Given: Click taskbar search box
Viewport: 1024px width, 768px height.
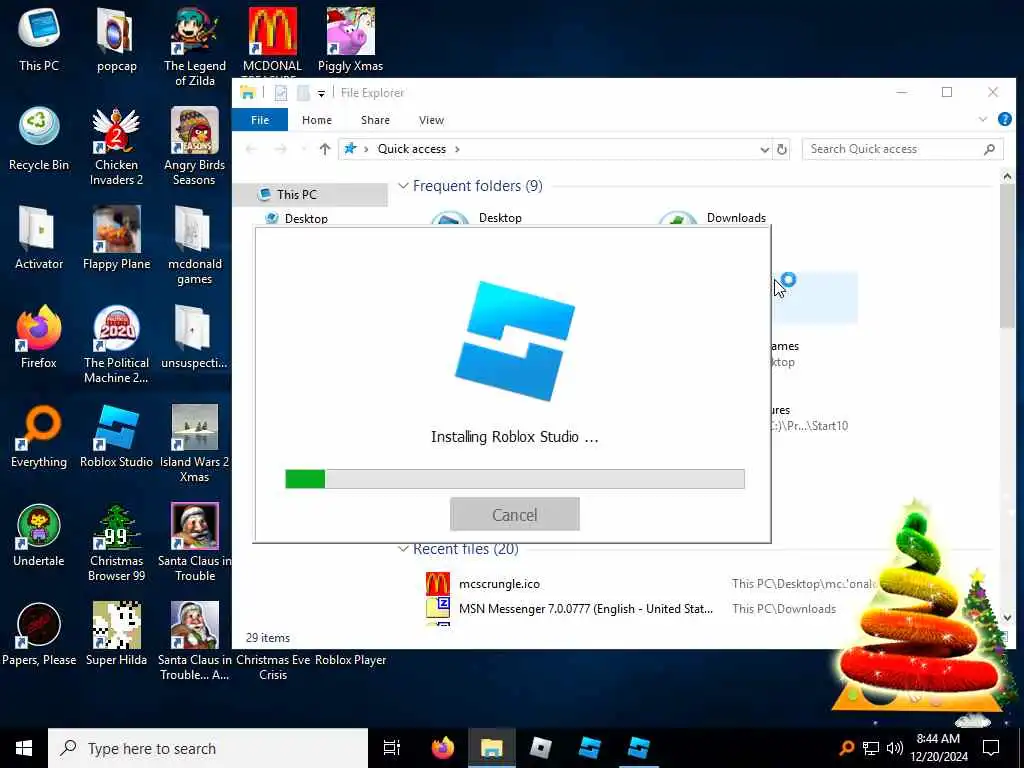Looking at the screenshot, I should [x=208, y=748].
